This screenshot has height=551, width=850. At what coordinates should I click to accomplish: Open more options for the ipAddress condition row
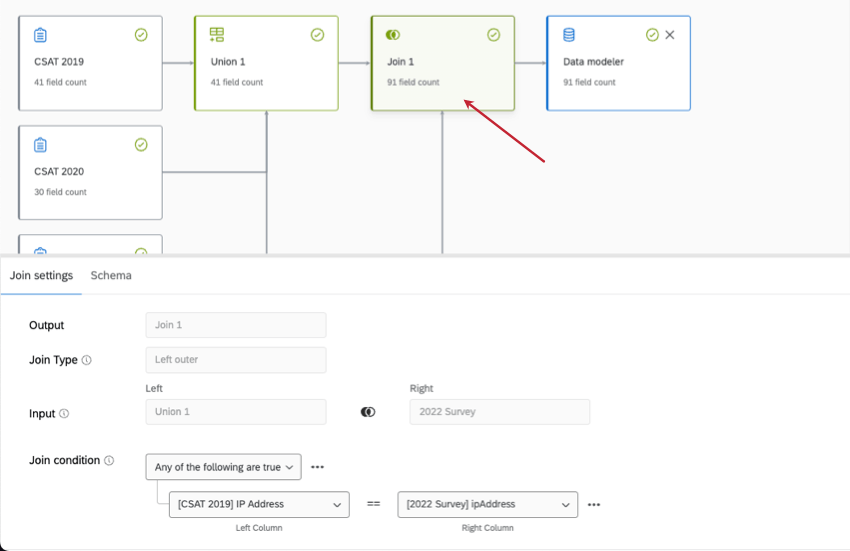[594, 505]
